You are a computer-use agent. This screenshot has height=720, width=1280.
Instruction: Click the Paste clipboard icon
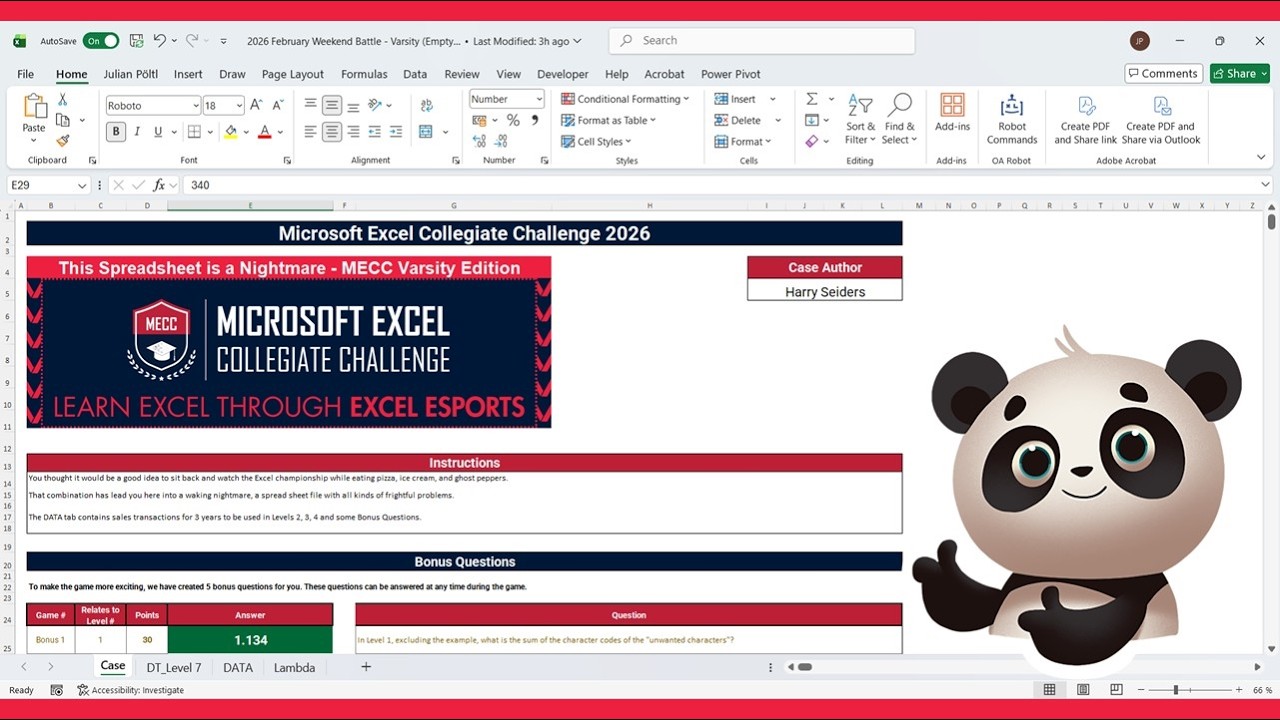tap(34, 106)
